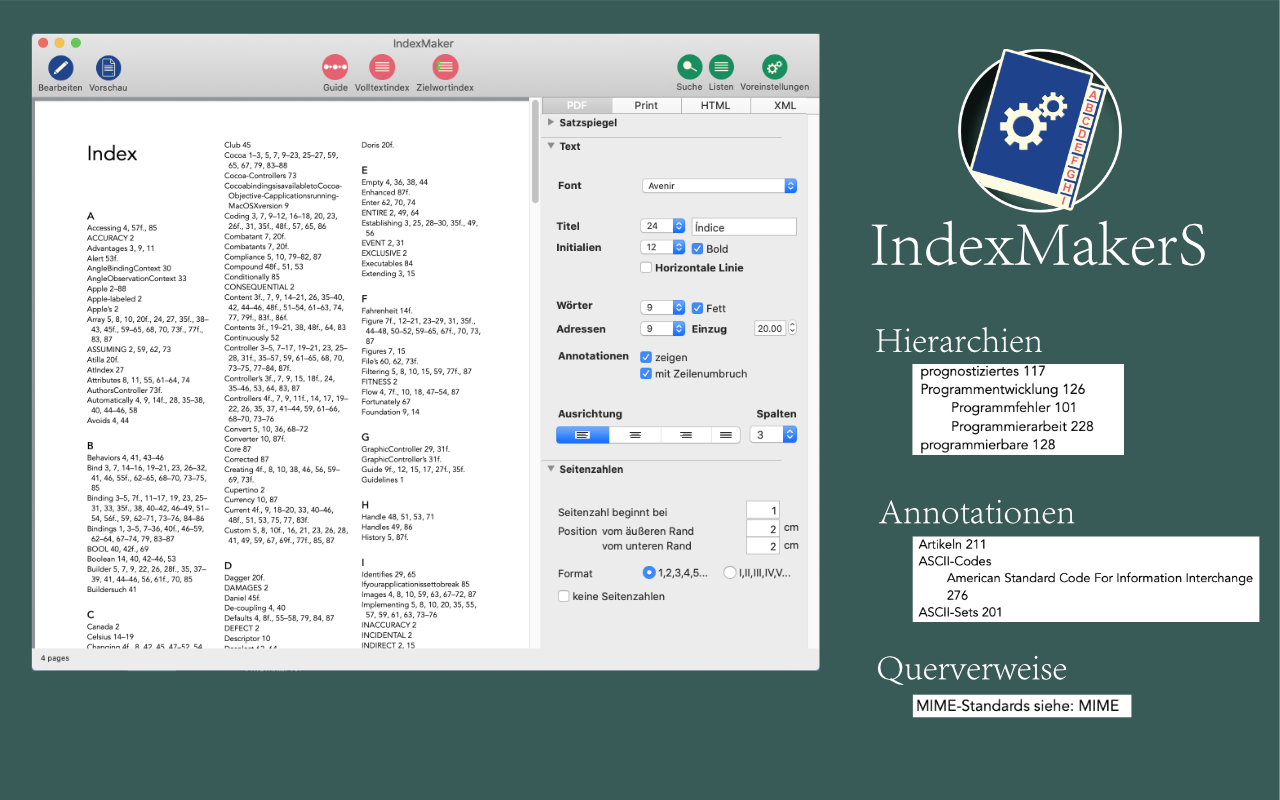Image resolution: width=1280 pixels, height=800 pixels.
Task: Open the Wörter size 9 dropdown
Action: coord(664,307)
